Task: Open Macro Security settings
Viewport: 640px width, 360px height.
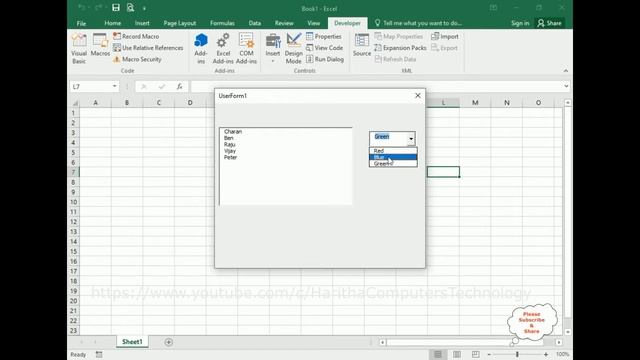Action: point(137,59)
